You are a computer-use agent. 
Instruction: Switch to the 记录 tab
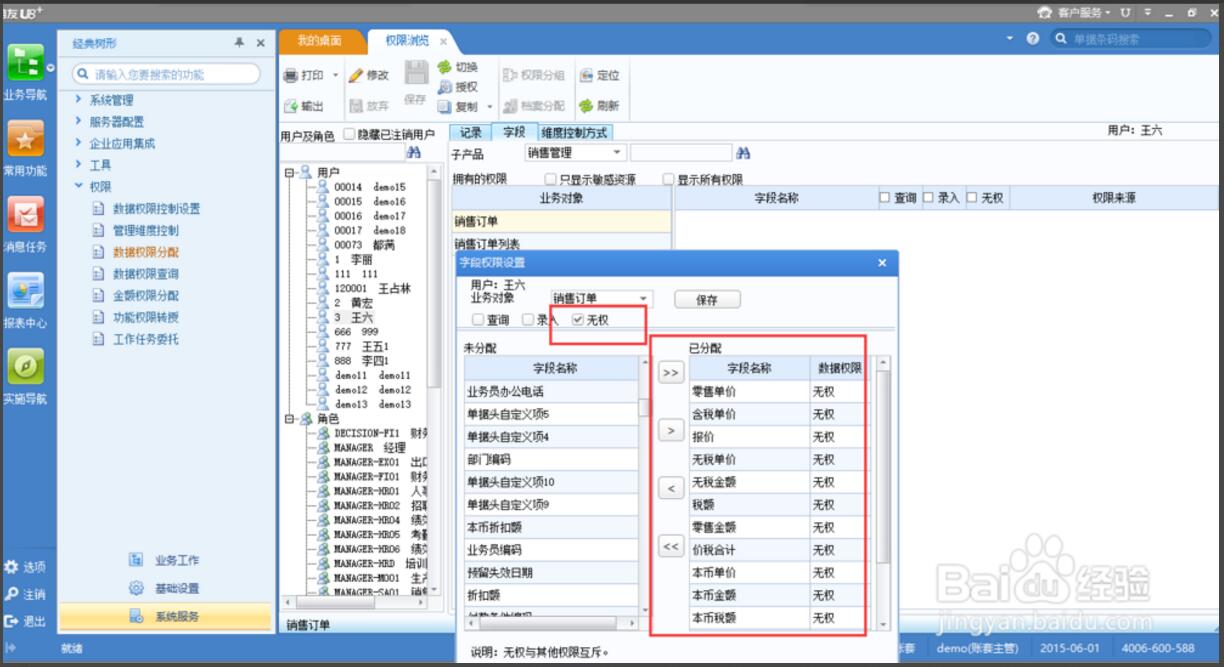(x=470, y=132)
